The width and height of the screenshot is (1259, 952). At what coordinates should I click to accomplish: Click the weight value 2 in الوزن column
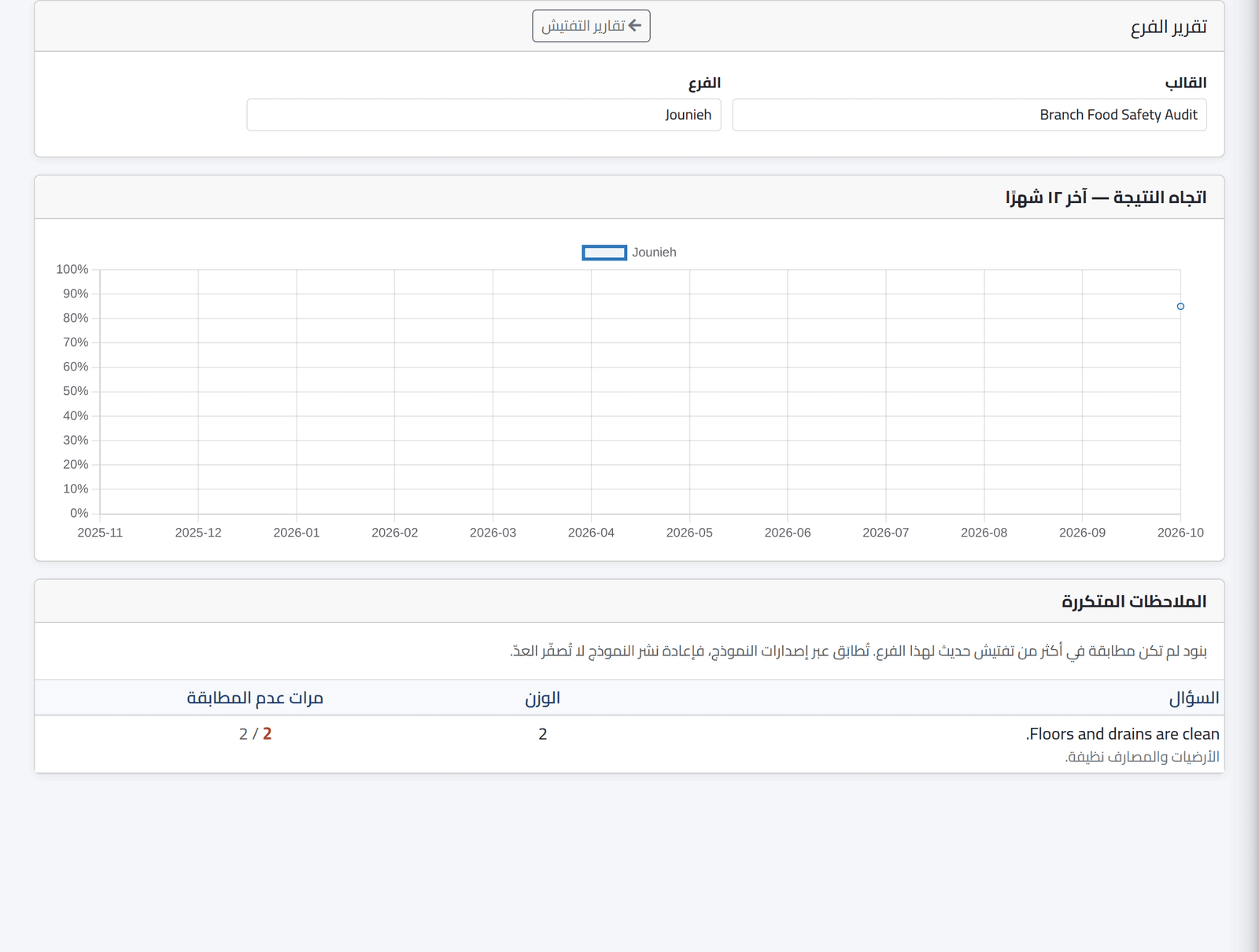(542, 734)
